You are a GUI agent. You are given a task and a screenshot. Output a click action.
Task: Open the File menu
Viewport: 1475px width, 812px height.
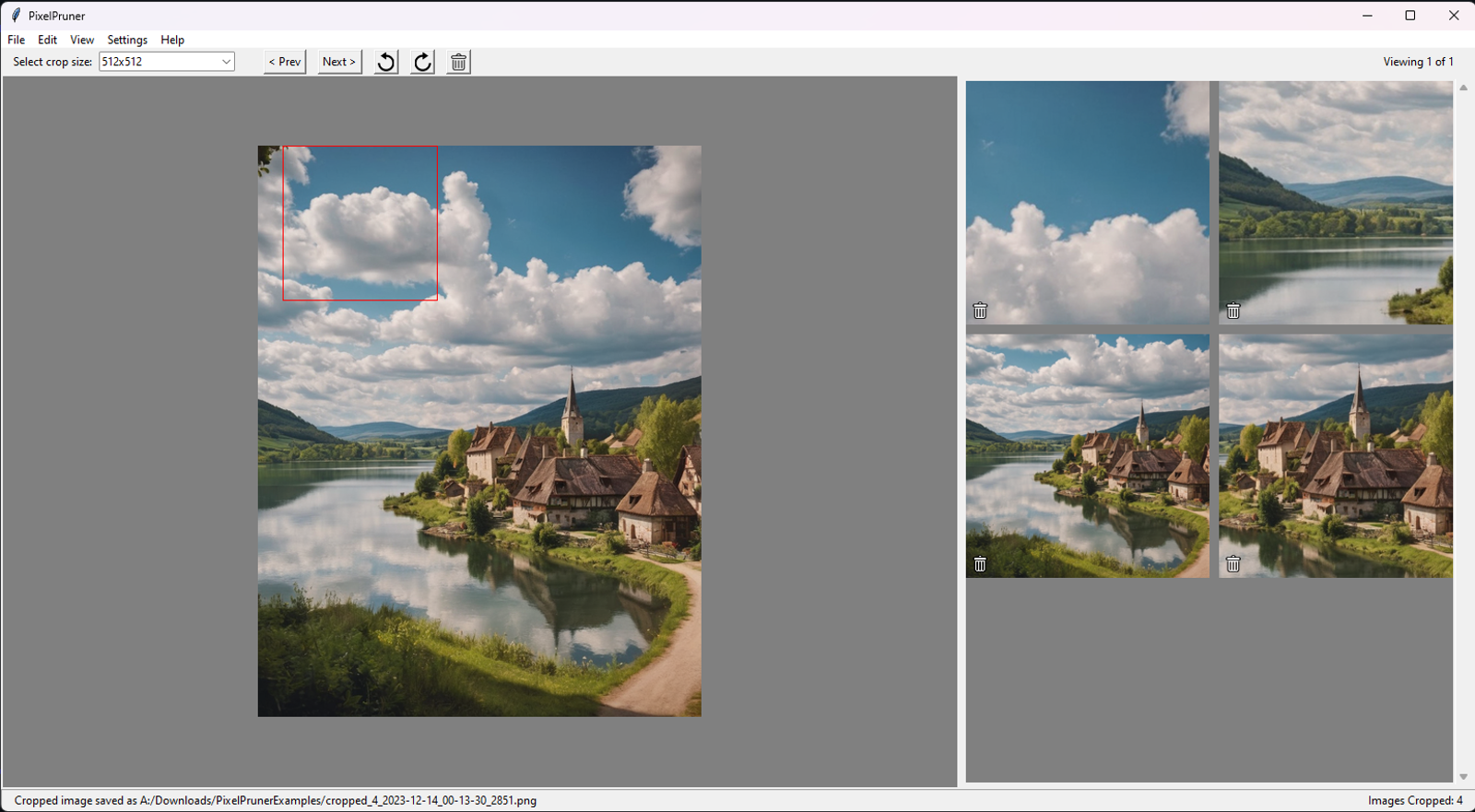(17, 40)
